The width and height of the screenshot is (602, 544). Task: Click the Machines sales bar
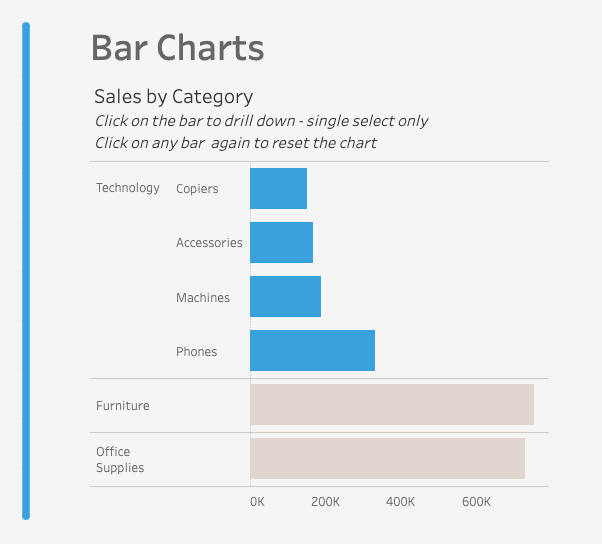pyautogui.click(x=285, y=297)
